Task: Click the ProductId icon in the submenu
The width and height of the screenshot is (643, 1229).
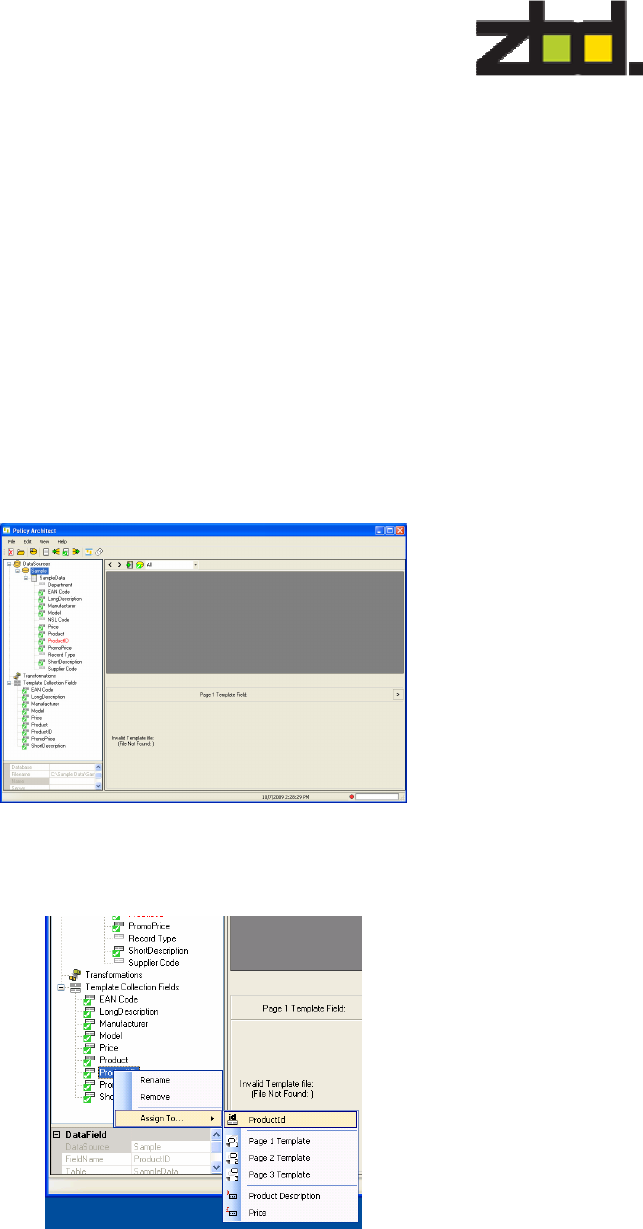Action: pyautogui.click(x=233, y=1119)
